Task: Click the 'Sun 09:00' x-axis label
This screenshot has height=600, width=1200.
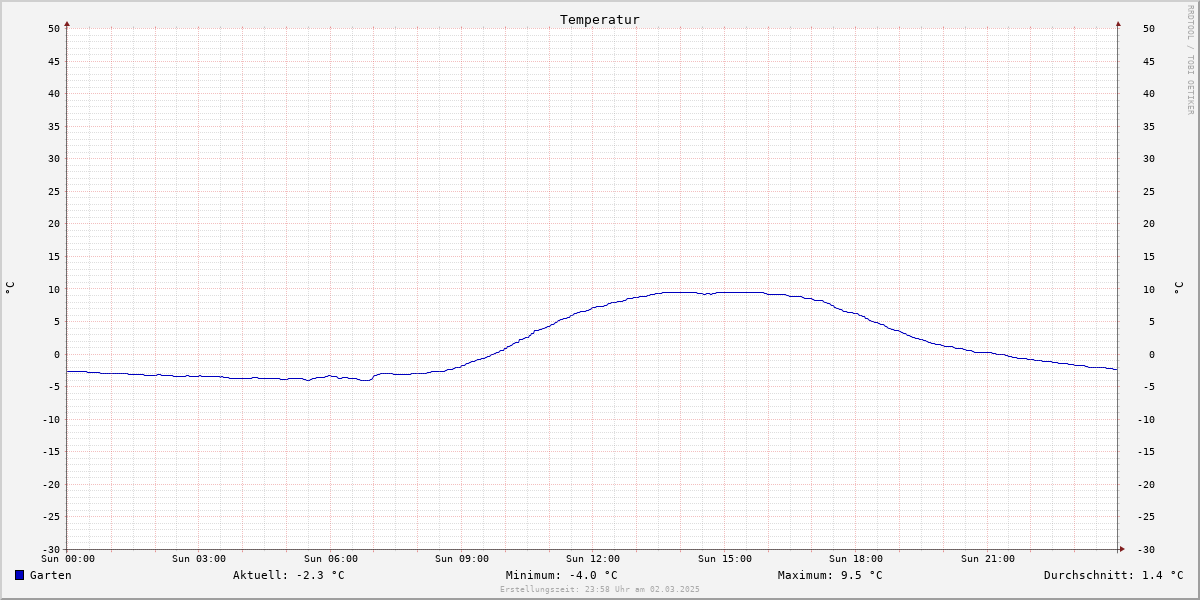Action: point(462,559)
